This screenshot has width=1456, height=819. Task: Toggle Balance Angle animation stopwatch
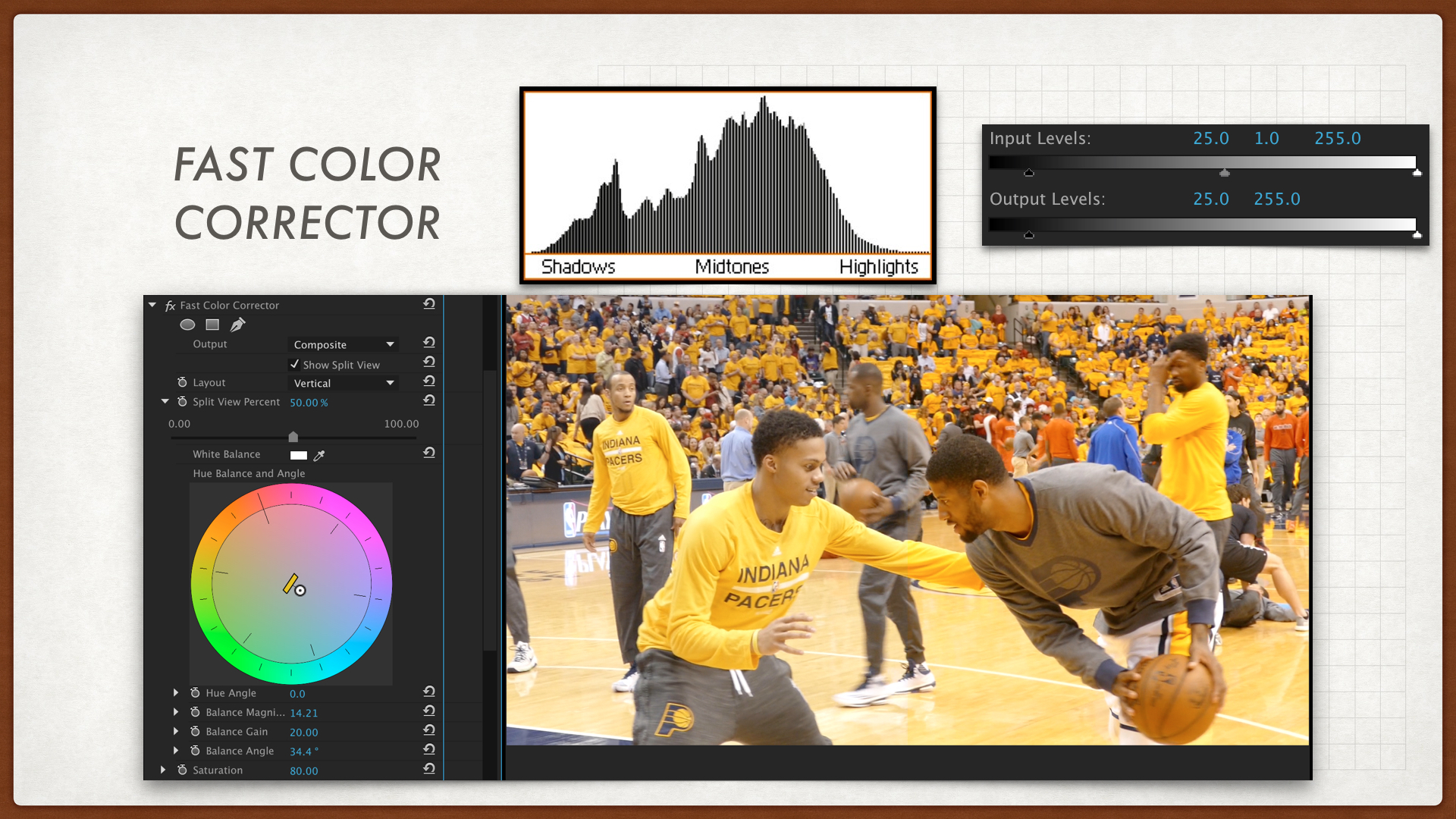pos(195,750)
